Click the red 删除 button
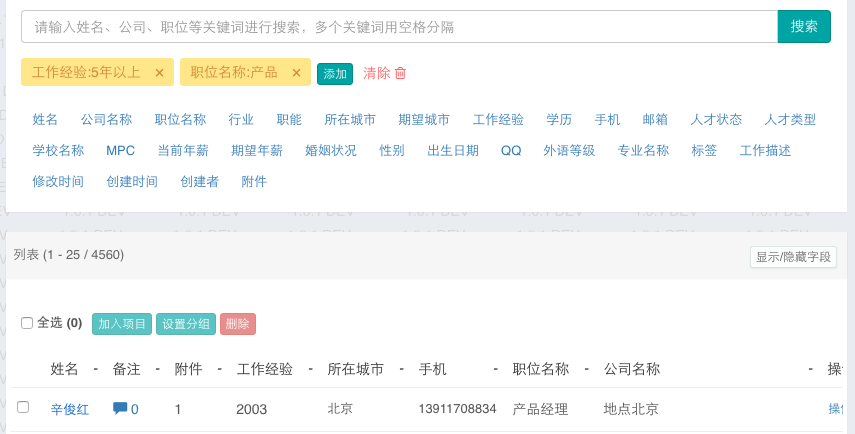 point(238,324)
